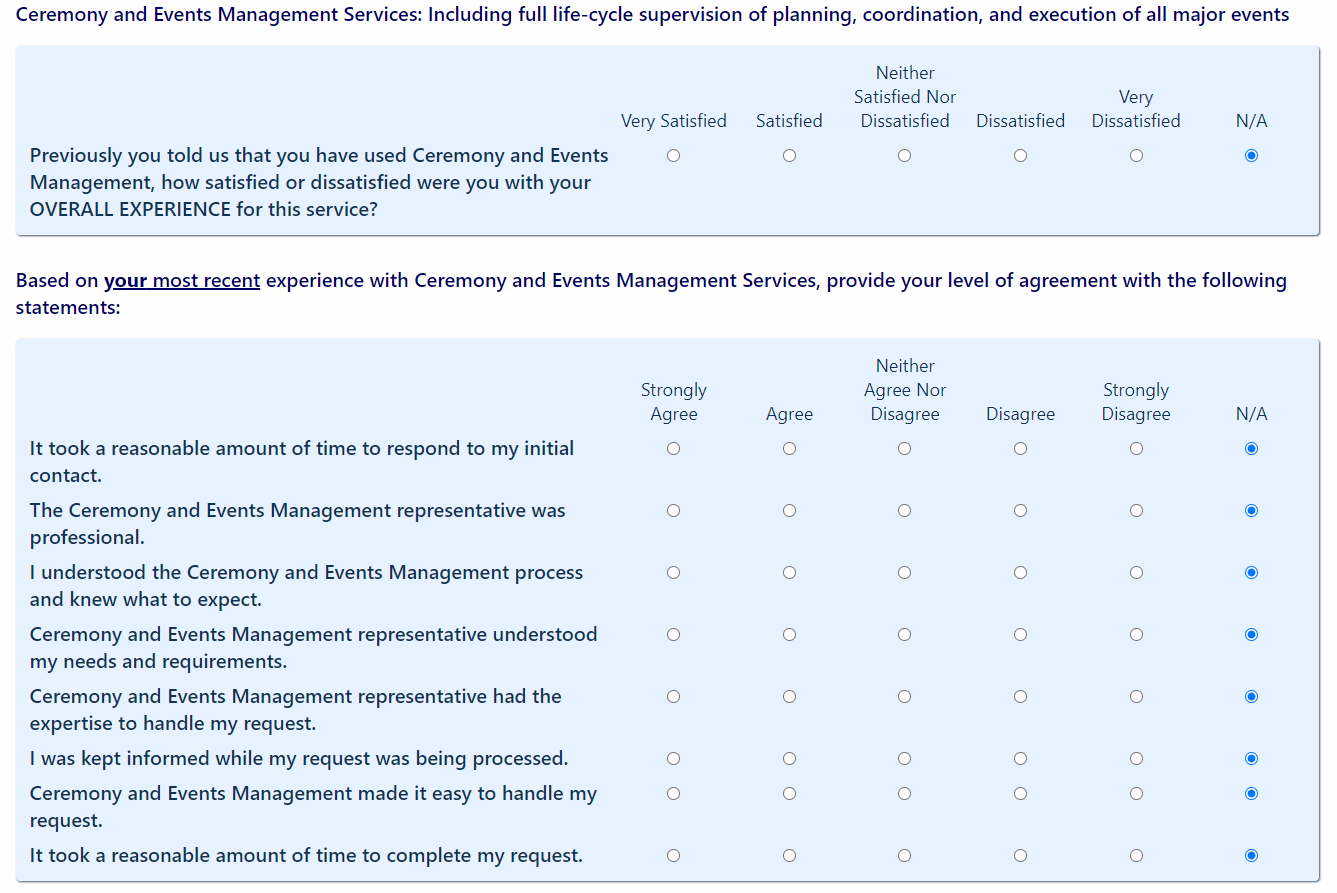This screenshot has width=1337, height=893.
Task: Select Very Satisfied for overall experience
Action: pos(673,156)
